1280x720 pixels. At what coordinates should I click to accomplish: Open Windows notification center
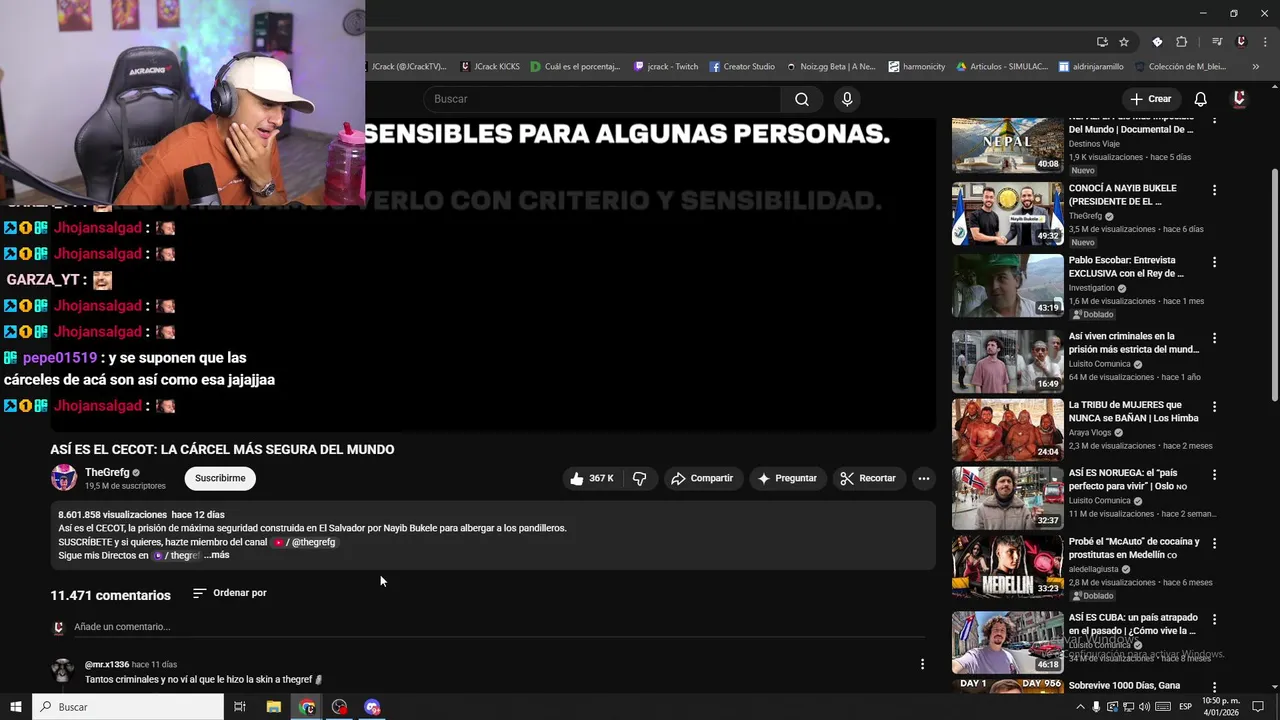[1259, 707]
